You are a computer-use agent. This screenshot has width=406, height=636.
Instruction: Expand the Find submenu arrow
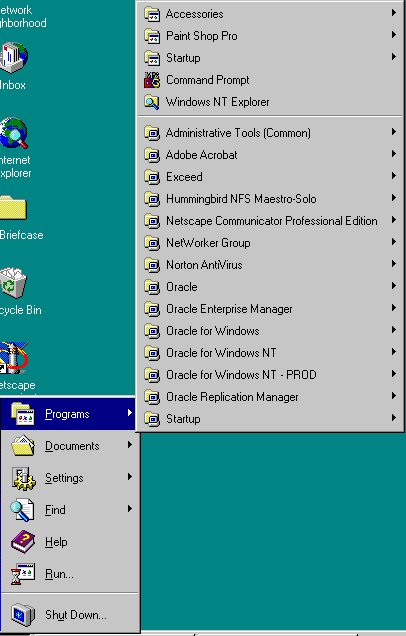[x=129, y=509]
